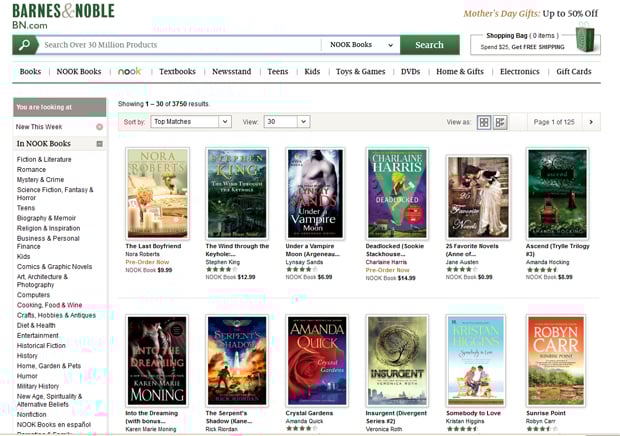Click the Search over 30 Million Products field
Viewport: 620px width, 436px height.
point(180,45)
